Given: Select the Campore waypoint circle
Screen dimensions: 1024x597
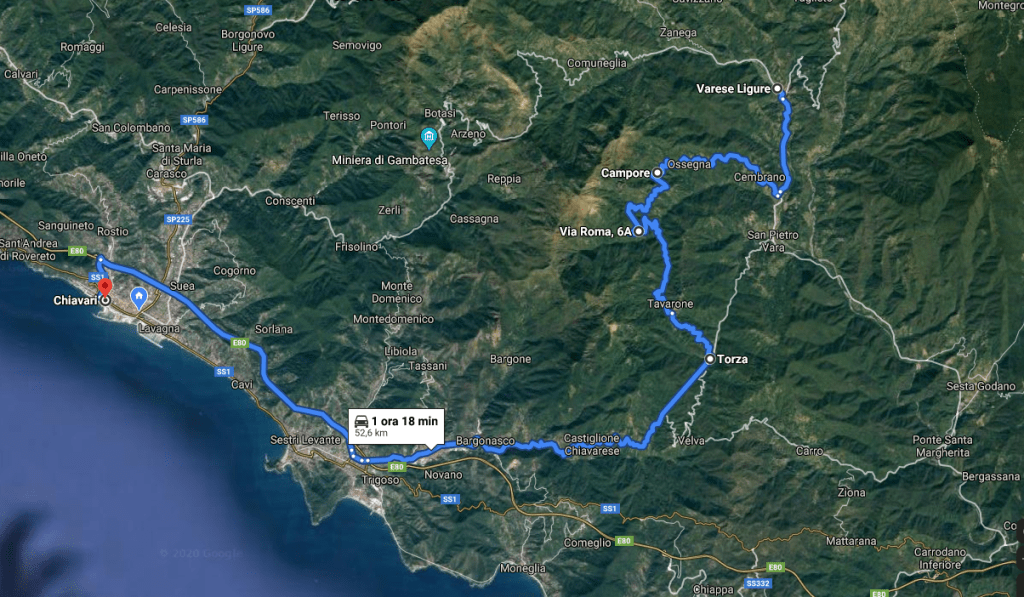Looking at the screenshot, I should pyautogui.click(x=658, y=172).
